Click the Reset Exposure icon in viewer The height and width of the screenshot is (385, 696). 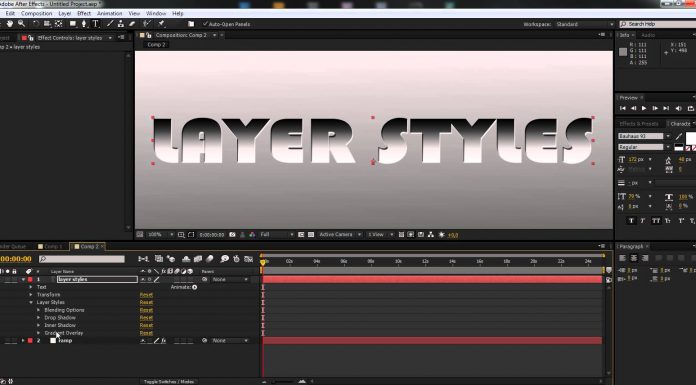point(442,234)
